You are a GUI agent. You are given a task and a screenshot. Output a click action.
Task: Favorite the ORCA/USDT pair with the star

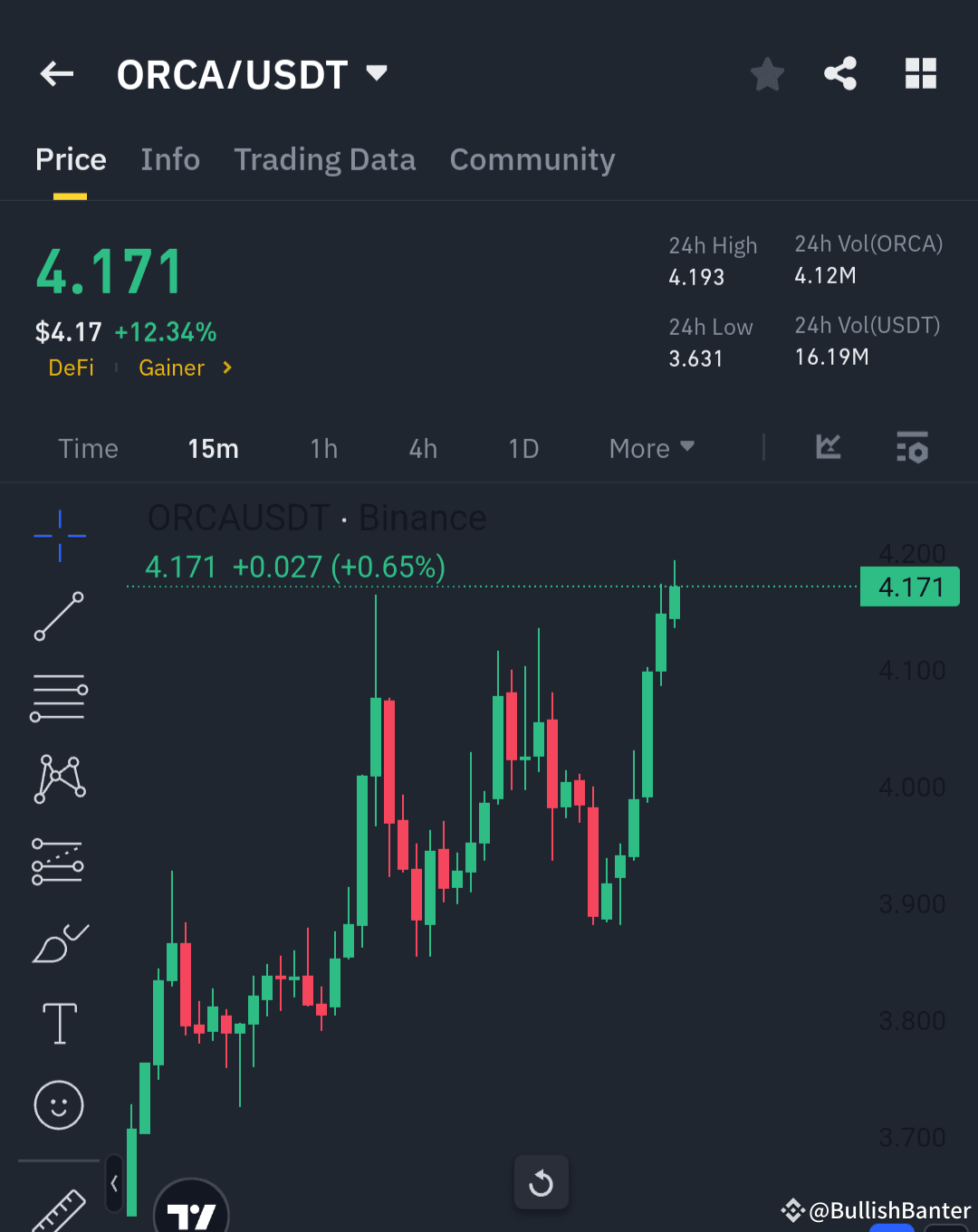[x=768, y=74]
